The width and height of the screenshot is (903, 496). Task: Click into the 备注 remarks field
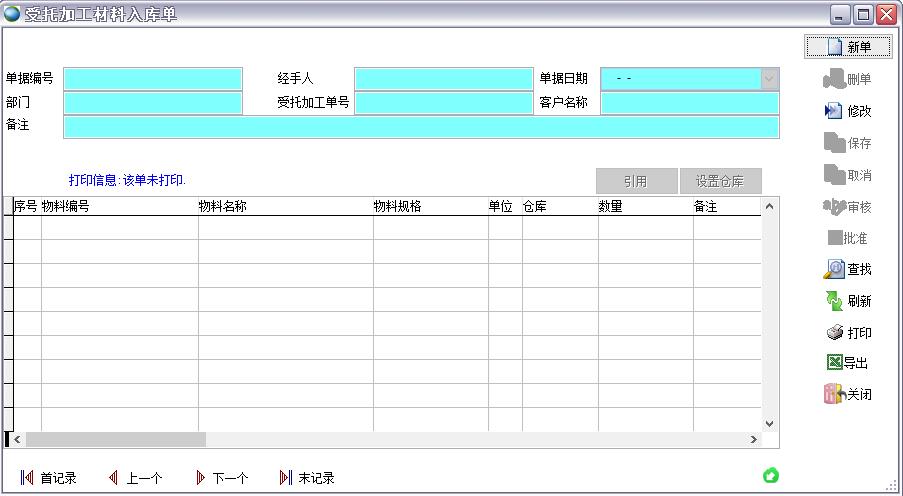[x=420, y=127]
